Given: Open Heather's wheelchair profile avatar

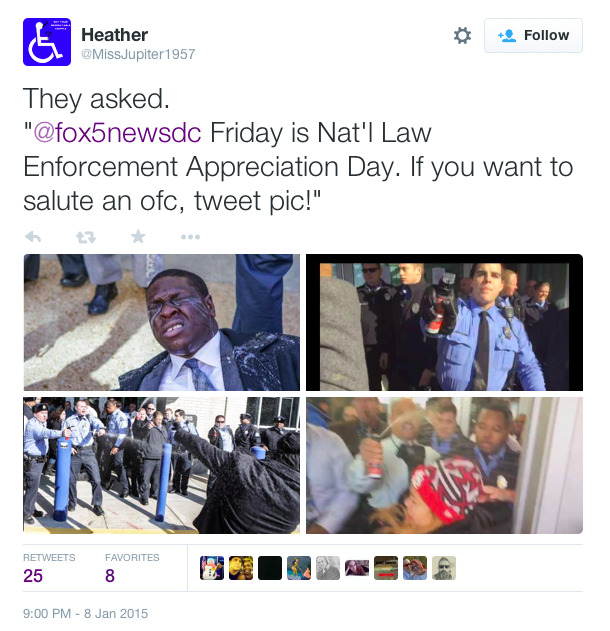Looking at the screenshot, I should 47,42.
